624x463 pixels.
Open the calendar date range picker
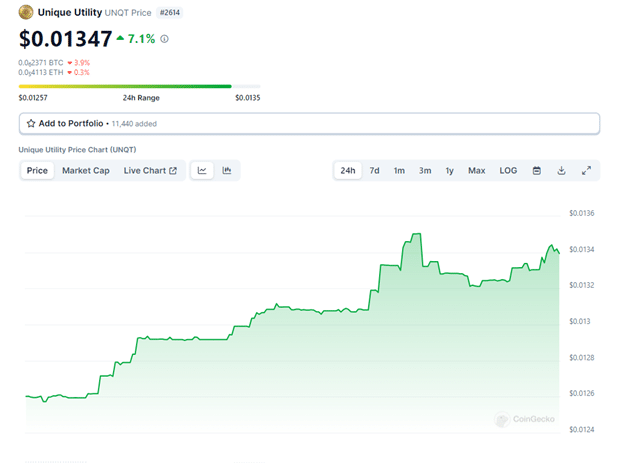(536, 171)
